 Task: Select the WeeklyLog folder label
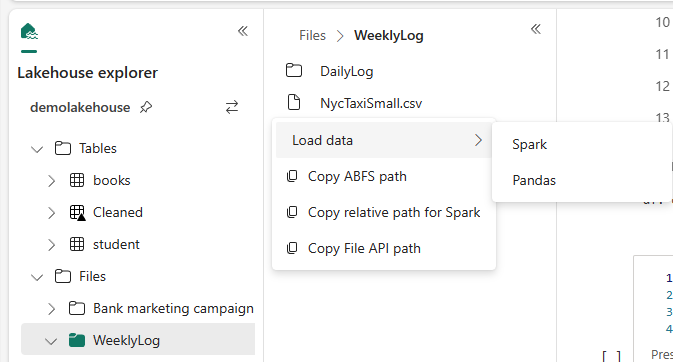click(x=126, y=341)
